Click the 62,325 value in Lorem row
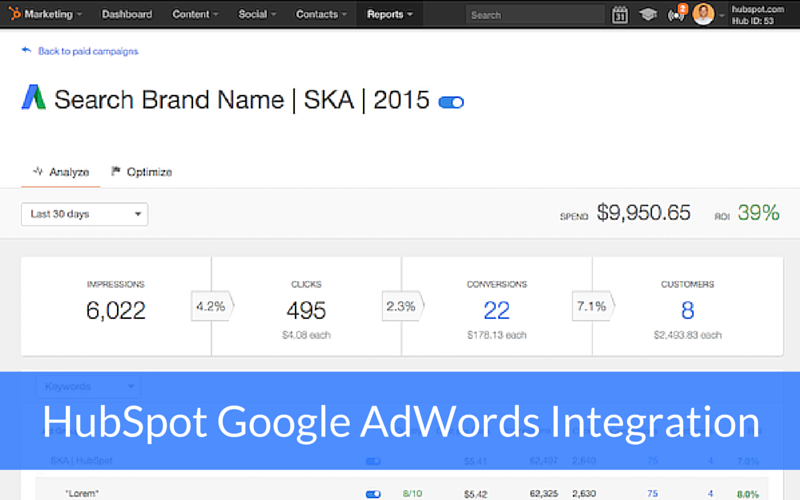Viewport: 800px width, 500px height. 544,493
